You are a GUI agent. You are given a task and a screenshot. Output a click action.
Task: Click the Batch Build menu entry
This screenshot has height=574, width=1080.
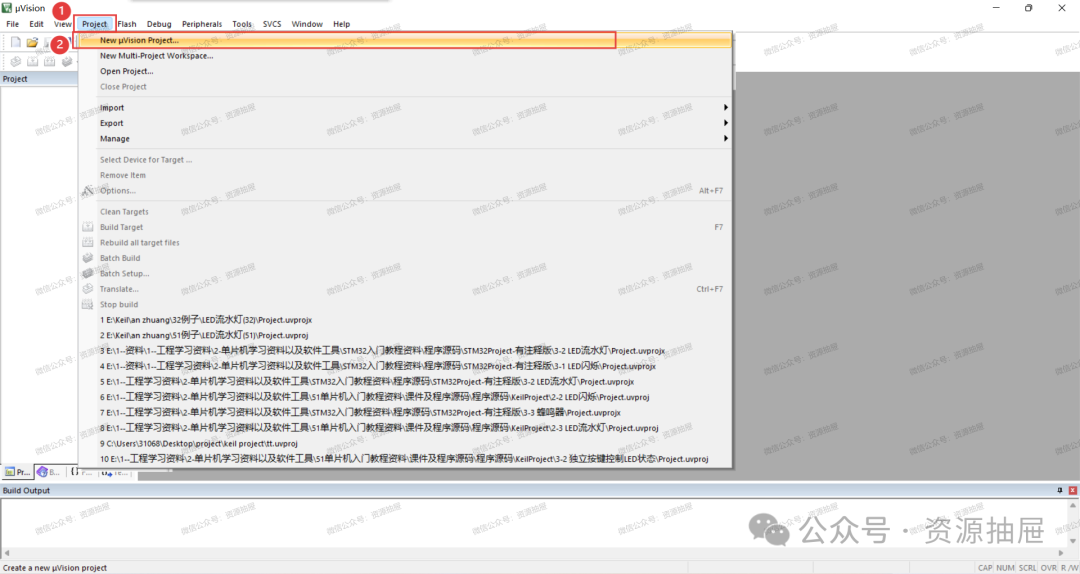click(406, 258)
